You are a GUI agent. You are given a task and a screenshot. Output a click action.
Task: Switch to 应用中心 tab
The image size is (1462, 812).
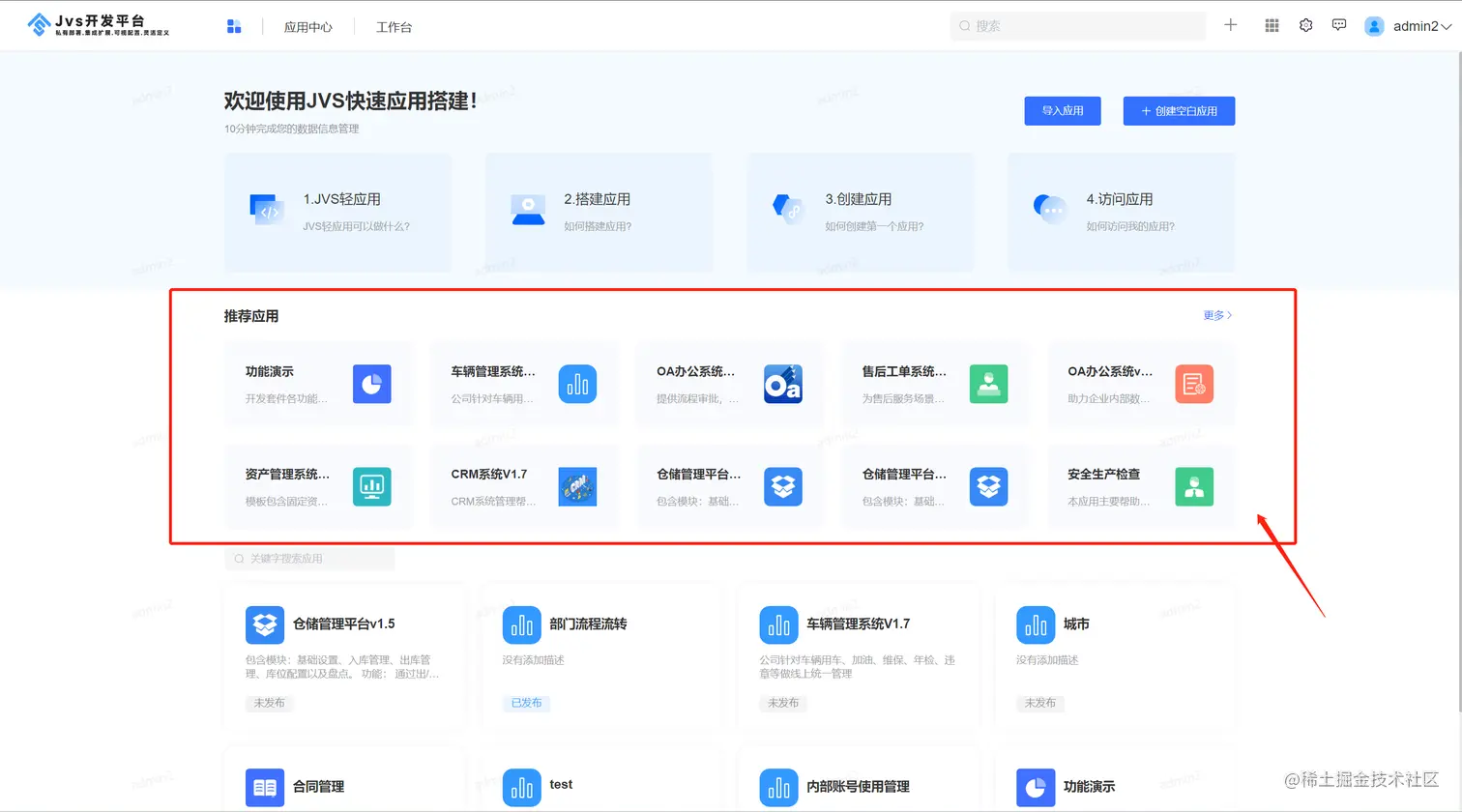coord(308,27)
